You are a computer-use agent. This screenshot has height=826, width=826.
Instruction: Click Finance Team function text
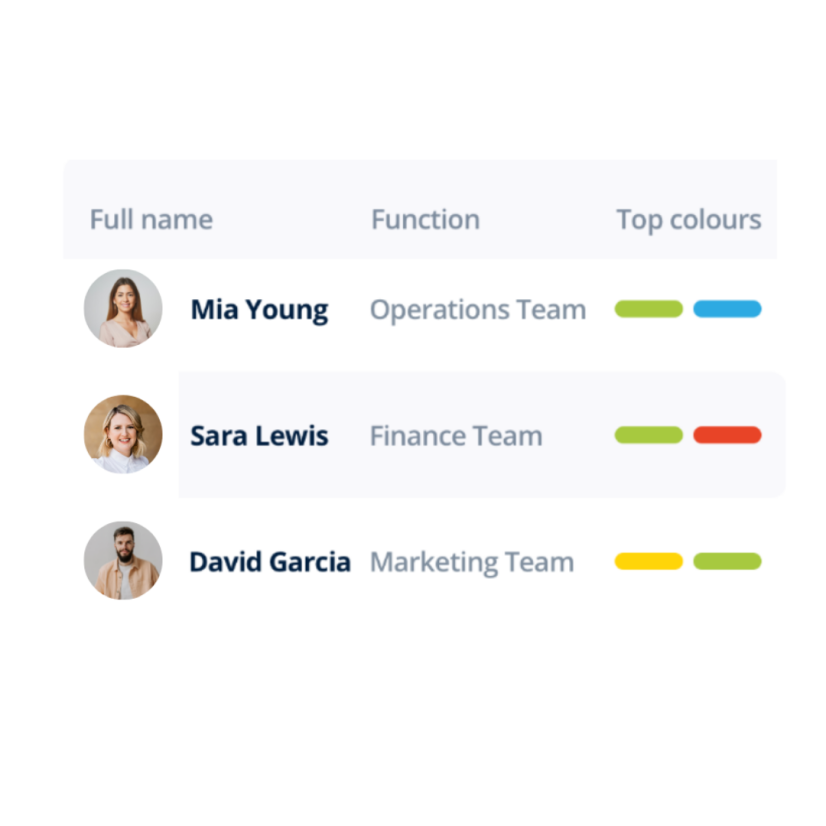coord(456,436)
